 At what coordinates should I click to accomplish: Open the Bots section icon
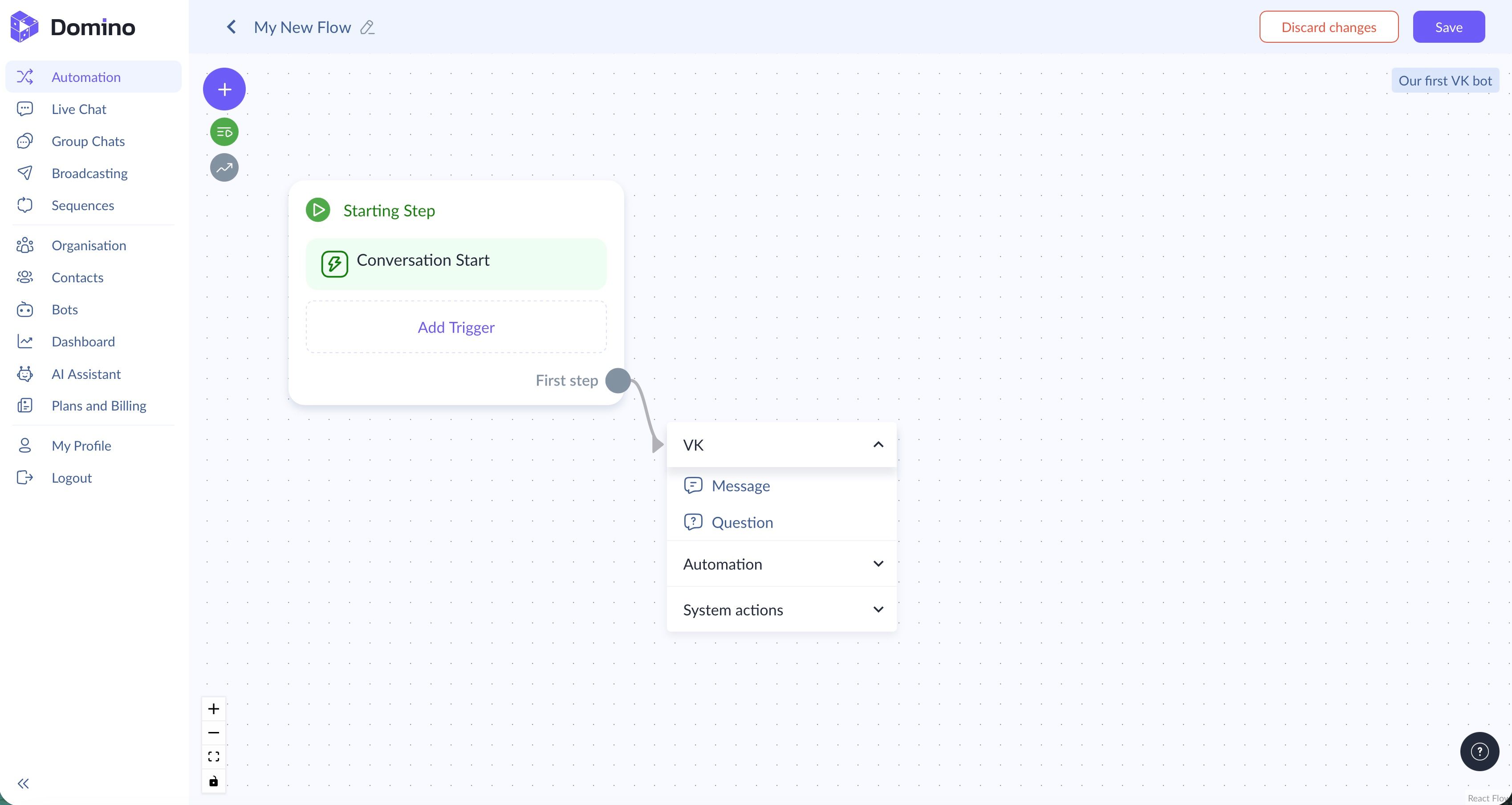click(x=24, y=309)
